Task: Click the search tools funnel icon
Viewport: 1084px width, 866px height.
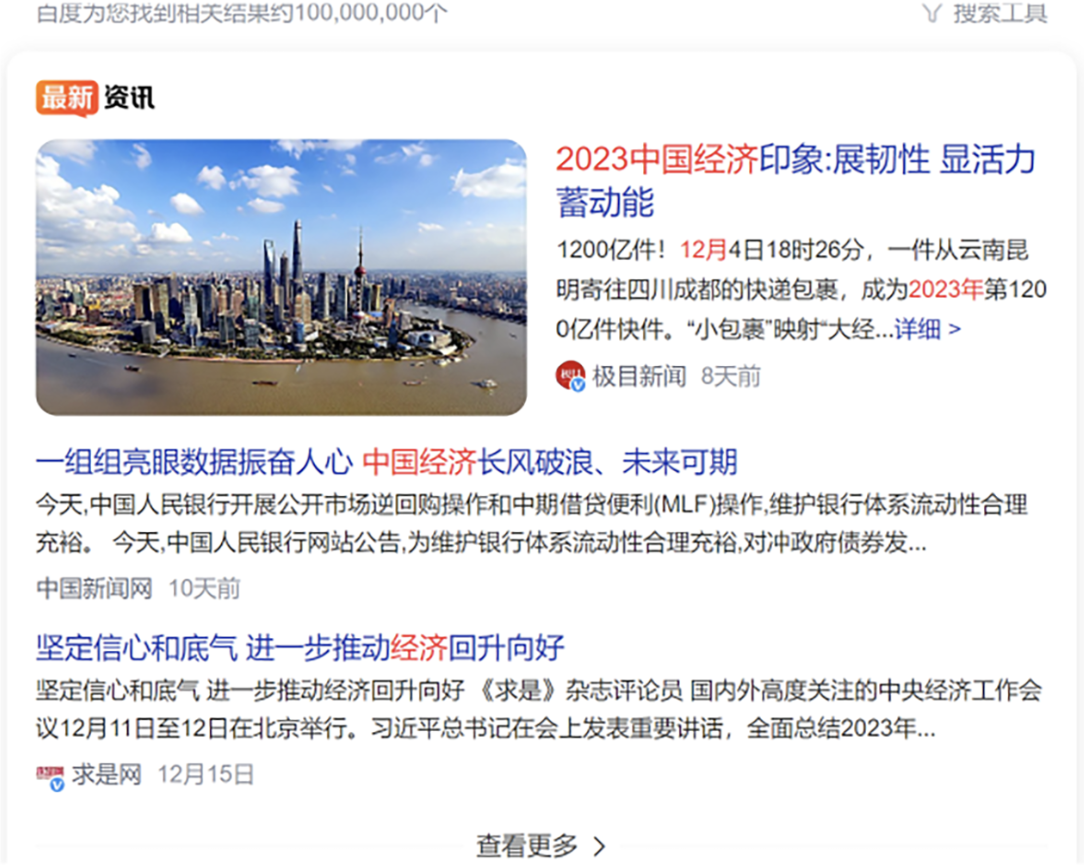Action: 933,13
